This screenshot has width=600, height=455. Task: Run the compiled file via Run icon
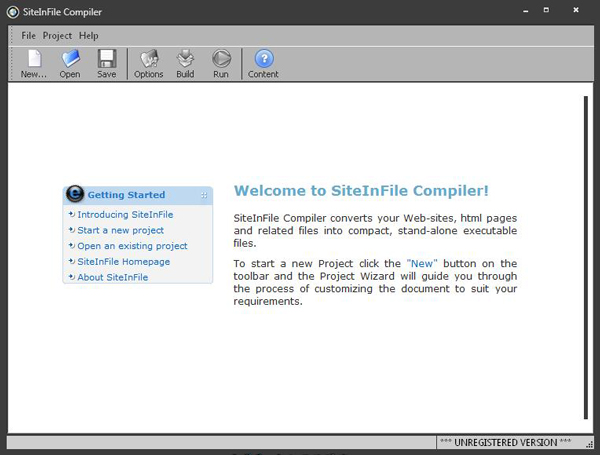(x=221, y=64)
